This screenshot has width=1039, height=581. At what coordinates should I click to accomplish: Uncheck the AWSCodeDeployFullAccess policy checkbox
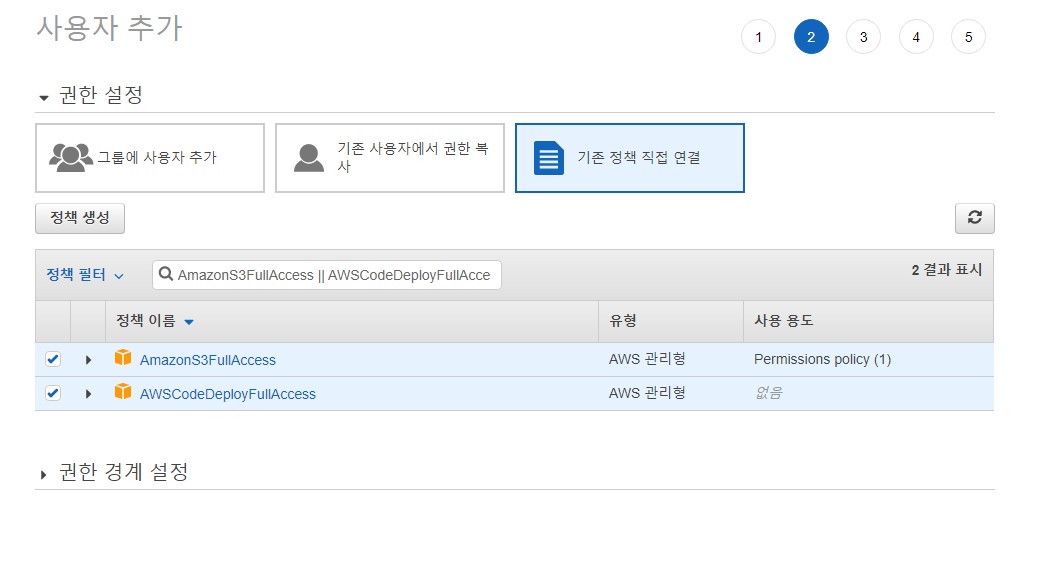[53, 393]
